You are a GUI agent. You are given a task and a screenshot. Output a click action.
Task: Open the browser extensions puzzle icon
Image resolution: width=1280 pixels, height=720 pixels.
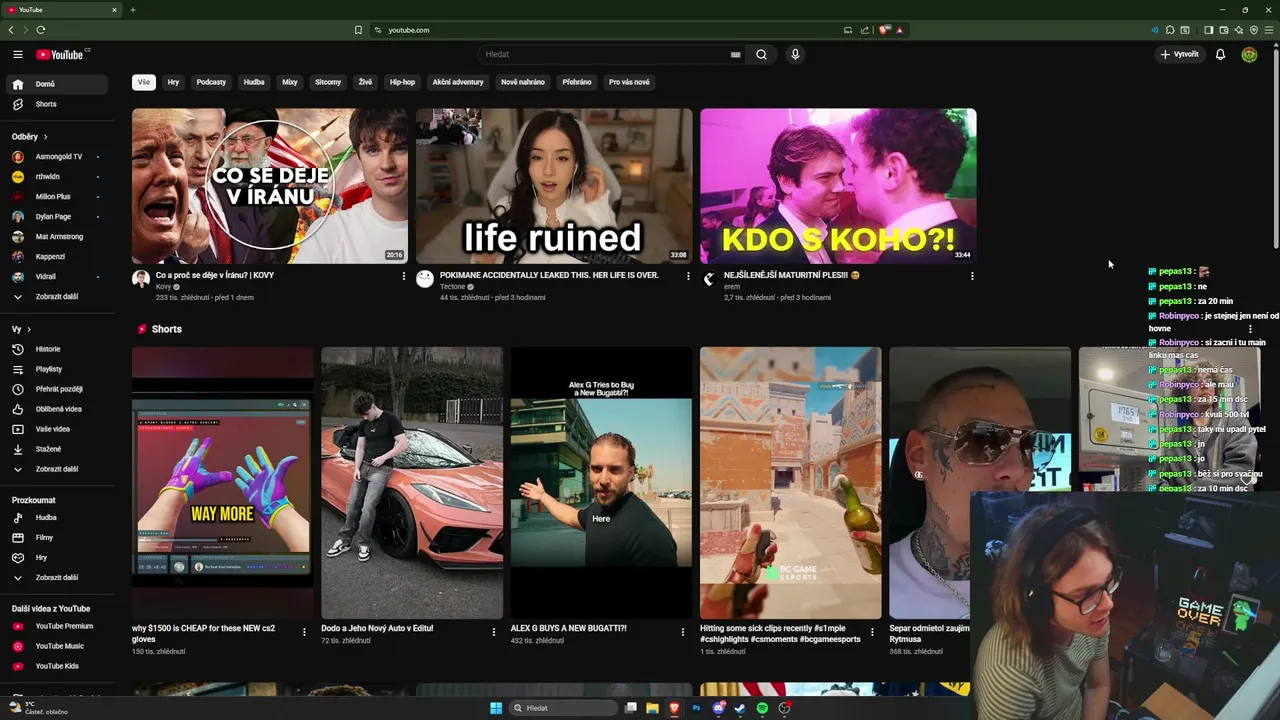click(1170, 30)
